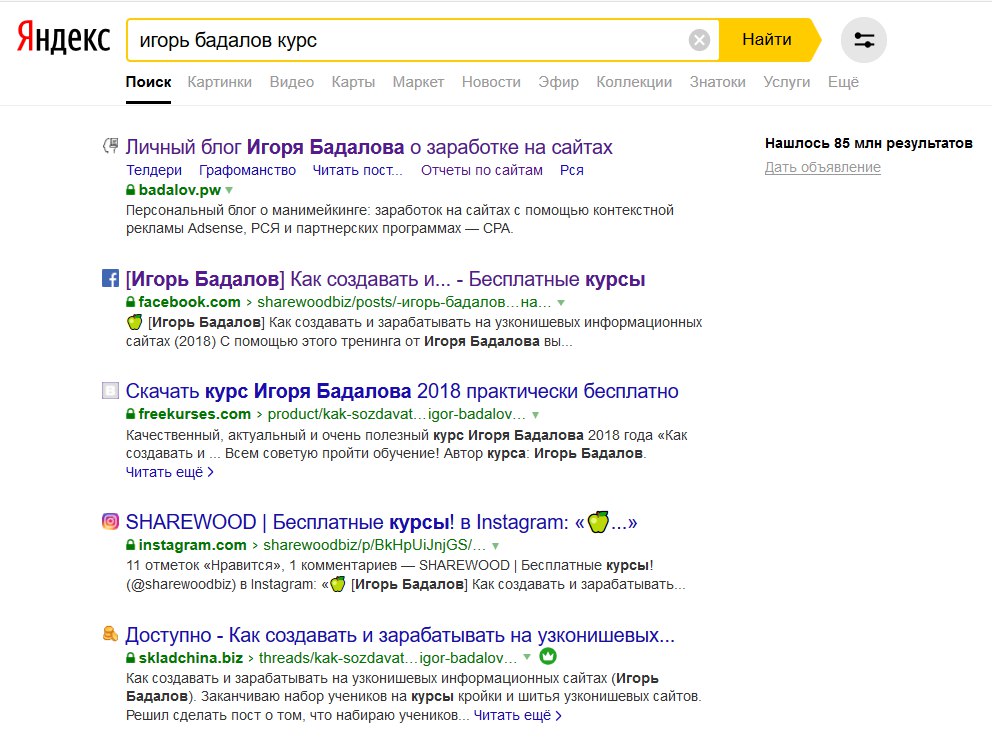Switch to the Маркет tab
Image resolution: width=992 pixels, height=741 pixels.
(x=418, y=82)
